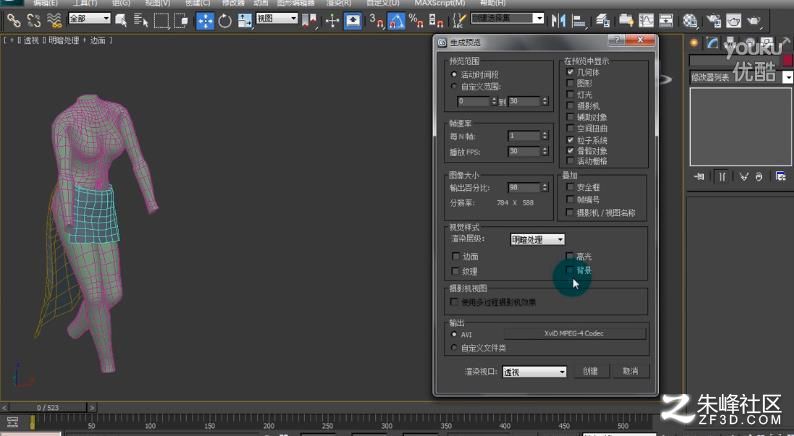This screenshot has width=794, height=436.
Task: Enable the 帧编号 overlay checkbox
Action: click(x=570, y=200)
